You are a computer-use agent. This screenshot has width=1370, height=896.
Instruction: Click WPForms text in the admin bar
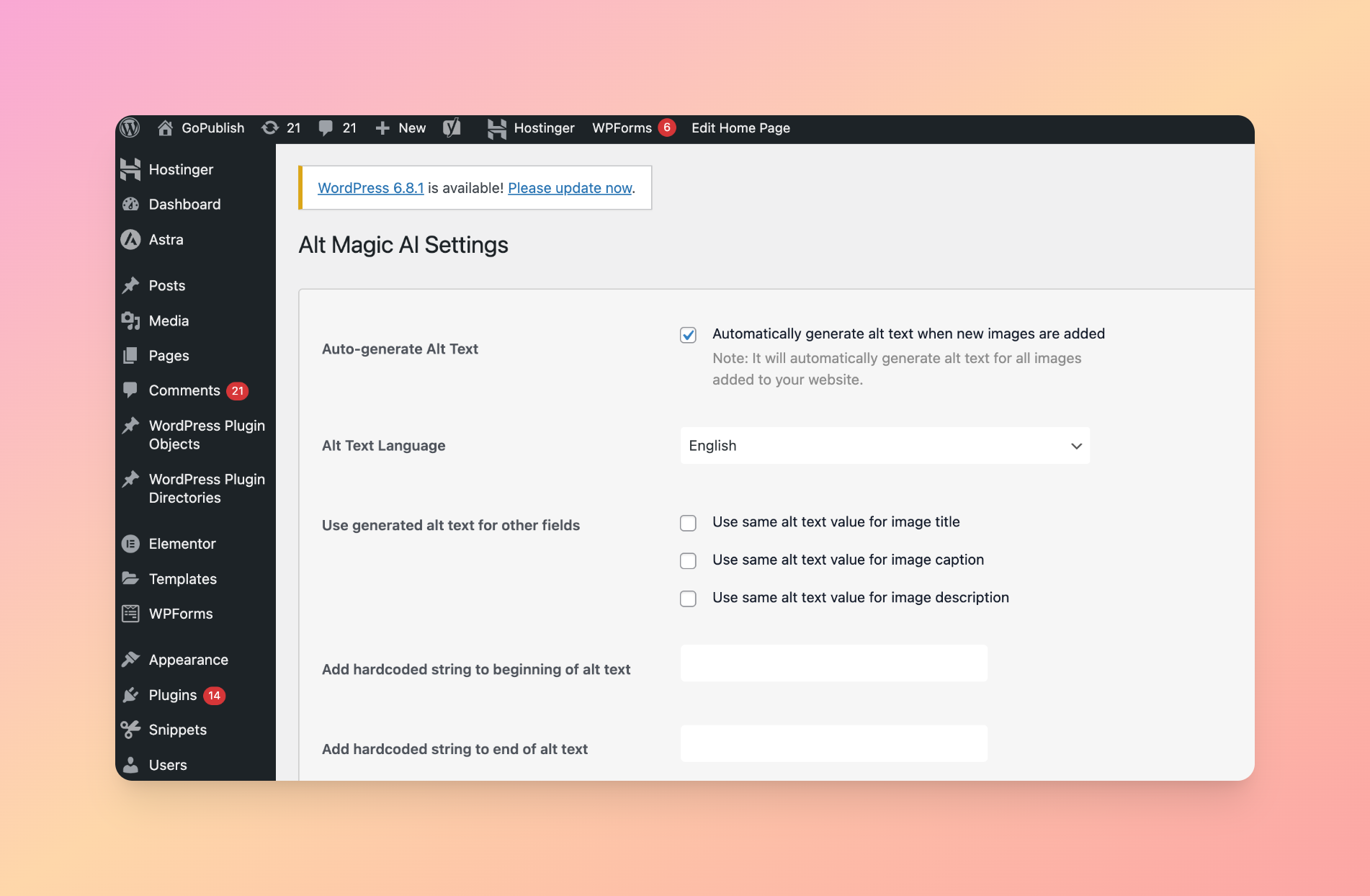[x=622, y=128]
